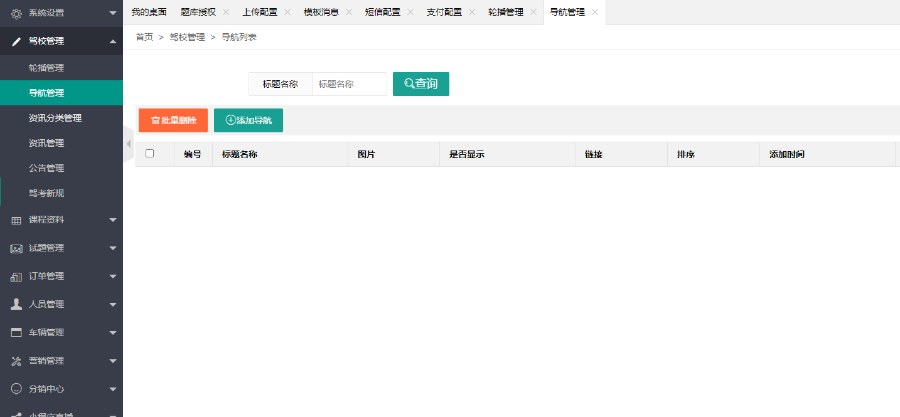Click the table grid icon beside 课程资料
The image size is (900, 417).
17,220
